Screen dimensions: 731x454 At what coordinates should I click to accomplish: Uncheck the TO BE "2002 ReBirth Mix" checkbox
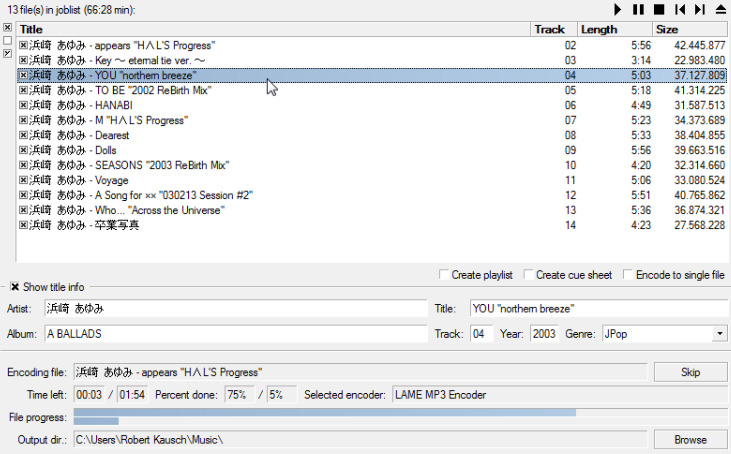[x=23, y=90]
